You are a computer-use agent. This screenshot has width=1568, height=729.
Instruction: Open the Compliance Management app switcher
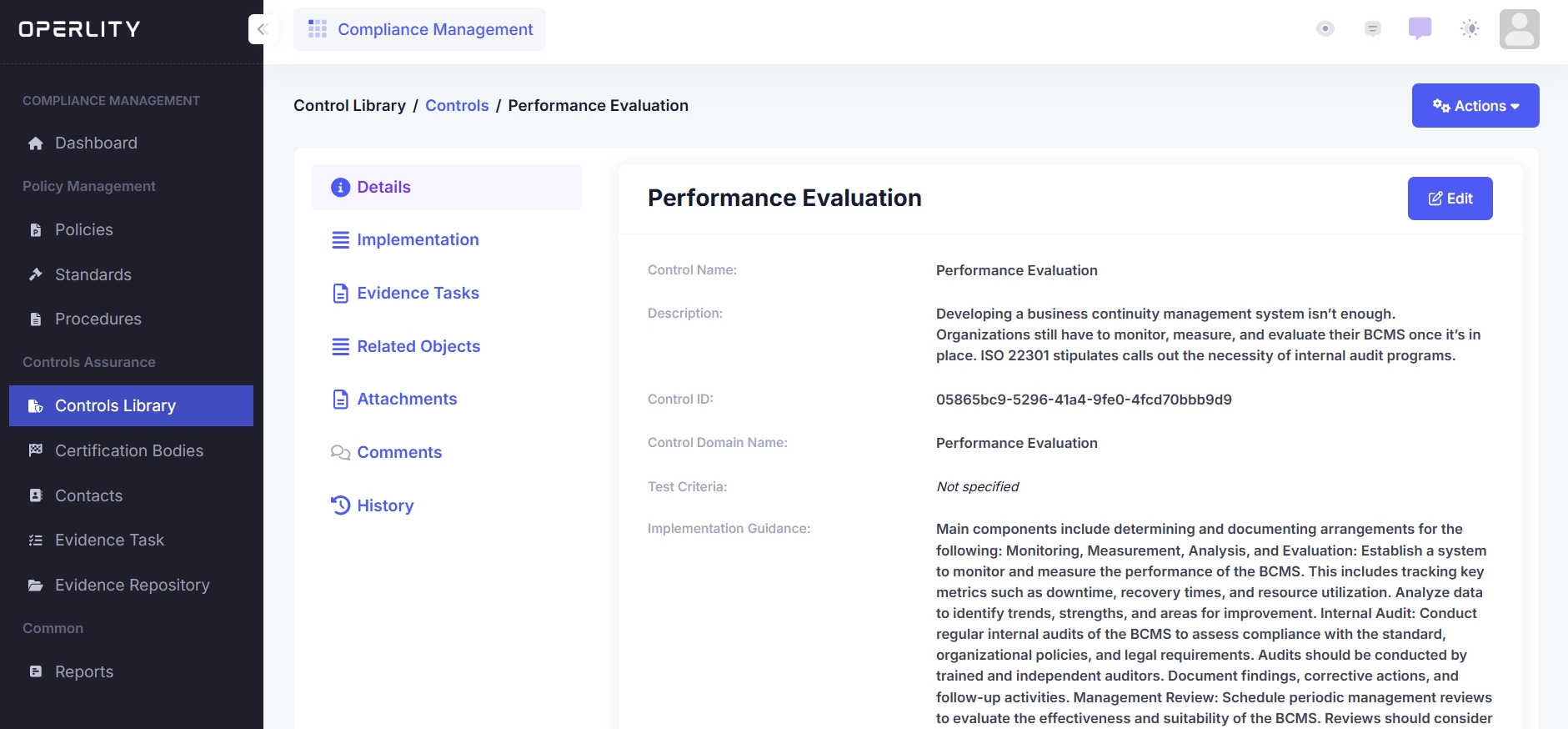point(420,29)
